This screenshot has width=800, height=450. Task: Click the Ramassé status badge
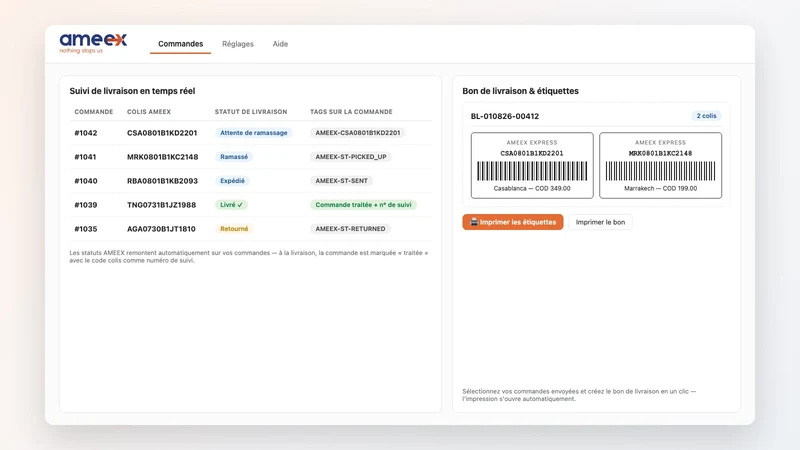point(234,157)
